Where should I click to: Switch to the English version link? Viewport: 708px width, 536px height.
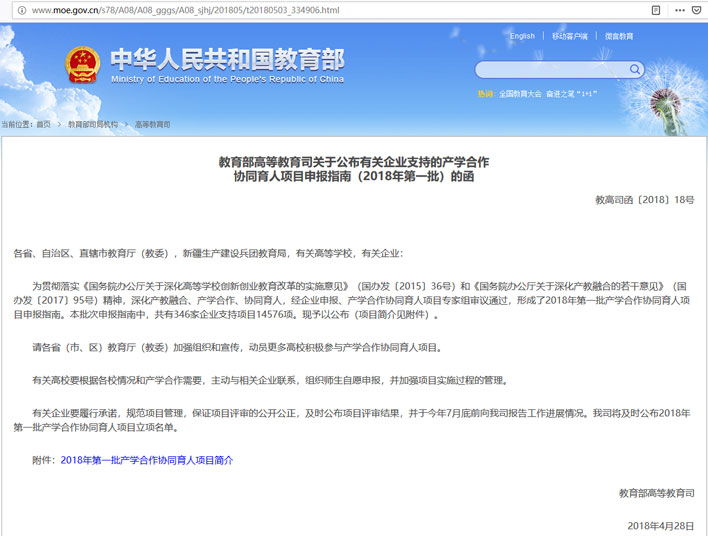pos(522,36)
